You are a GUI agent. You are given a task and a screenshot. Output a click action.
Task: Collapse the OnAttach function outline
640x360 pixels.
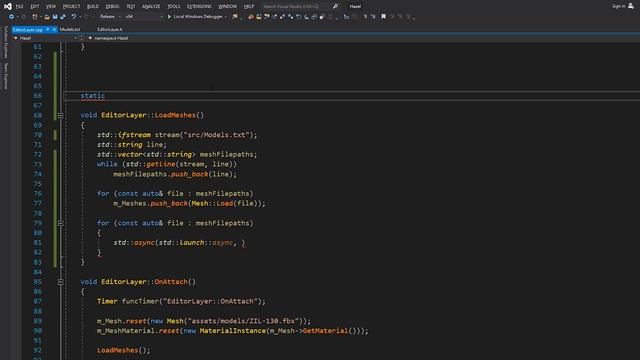pyautogui.click(x=60, y=282)
